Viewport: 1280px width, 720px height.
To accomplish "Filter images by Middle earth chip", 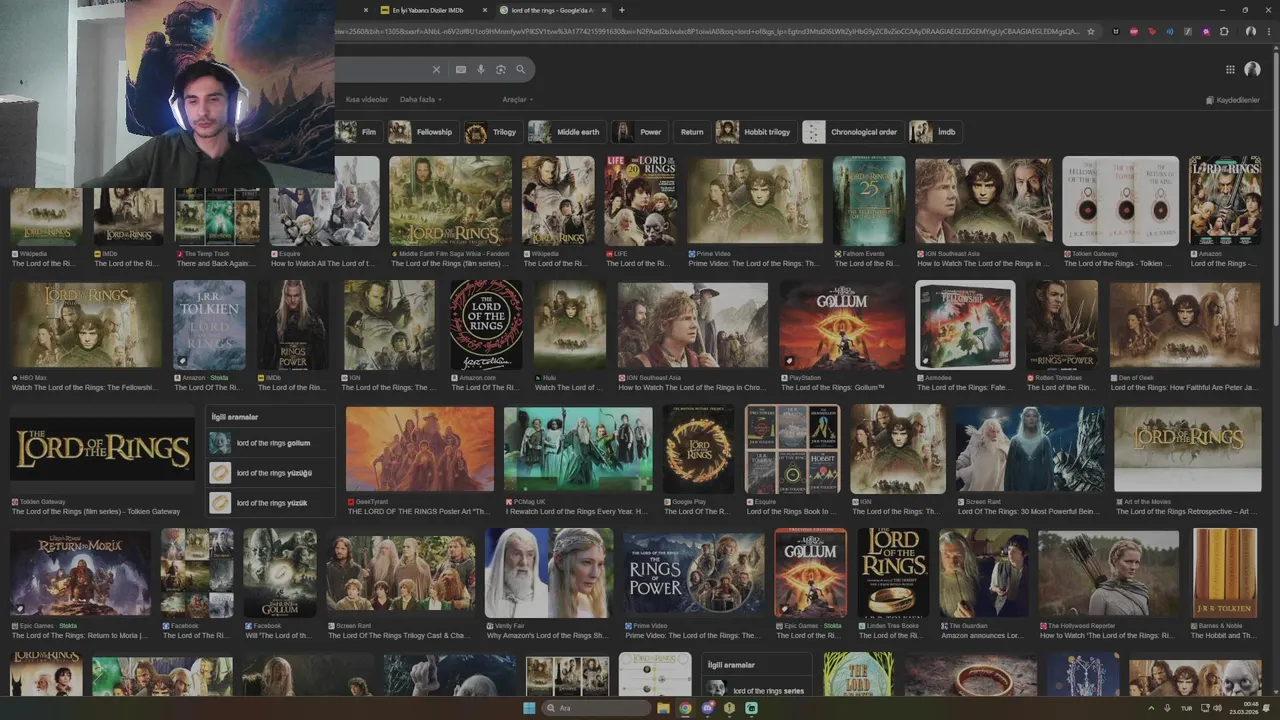I will pos(566,132).
